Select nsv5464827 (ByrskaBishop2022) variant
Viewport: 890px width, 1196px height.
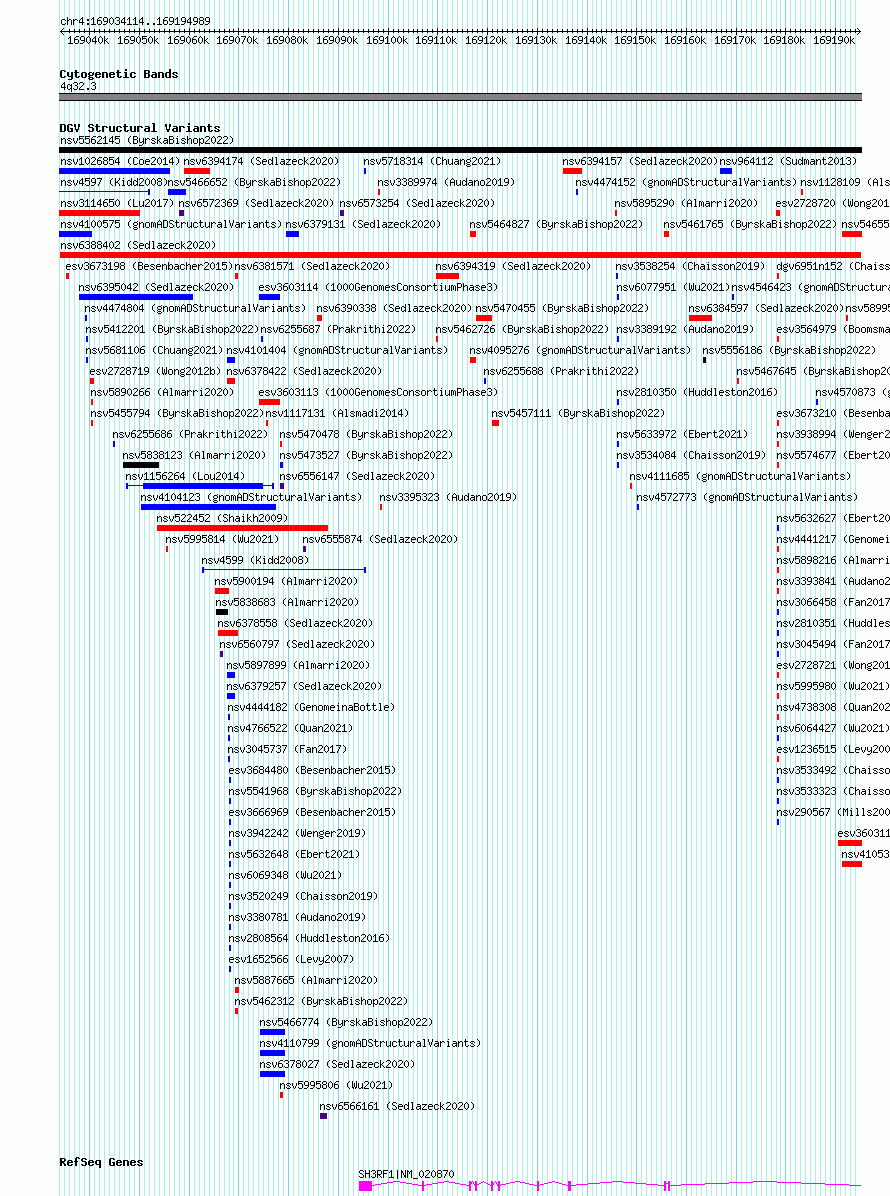pyautogui.click(x=556, y=224)
